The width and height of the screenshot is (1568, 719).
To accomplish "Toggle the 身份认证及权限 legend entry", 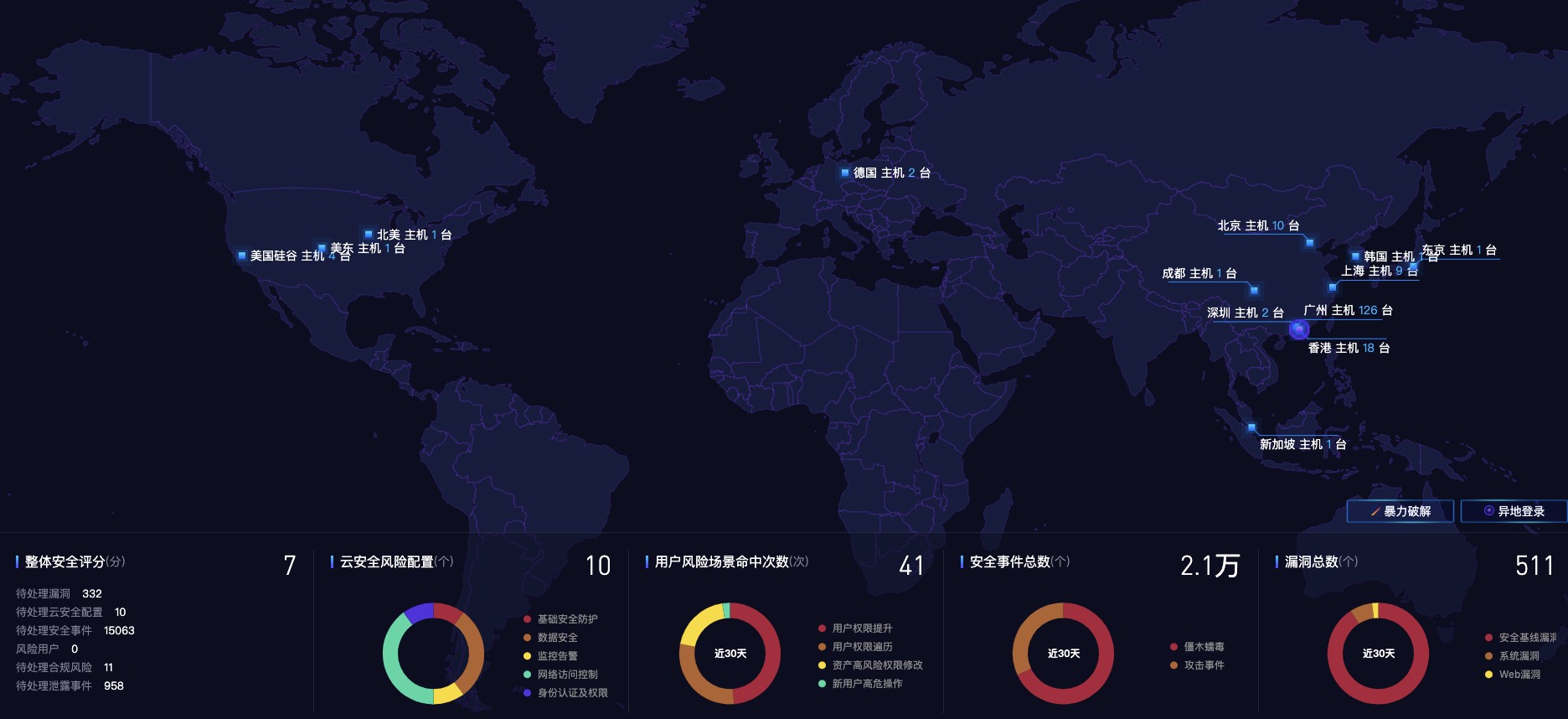I will 565,693.
